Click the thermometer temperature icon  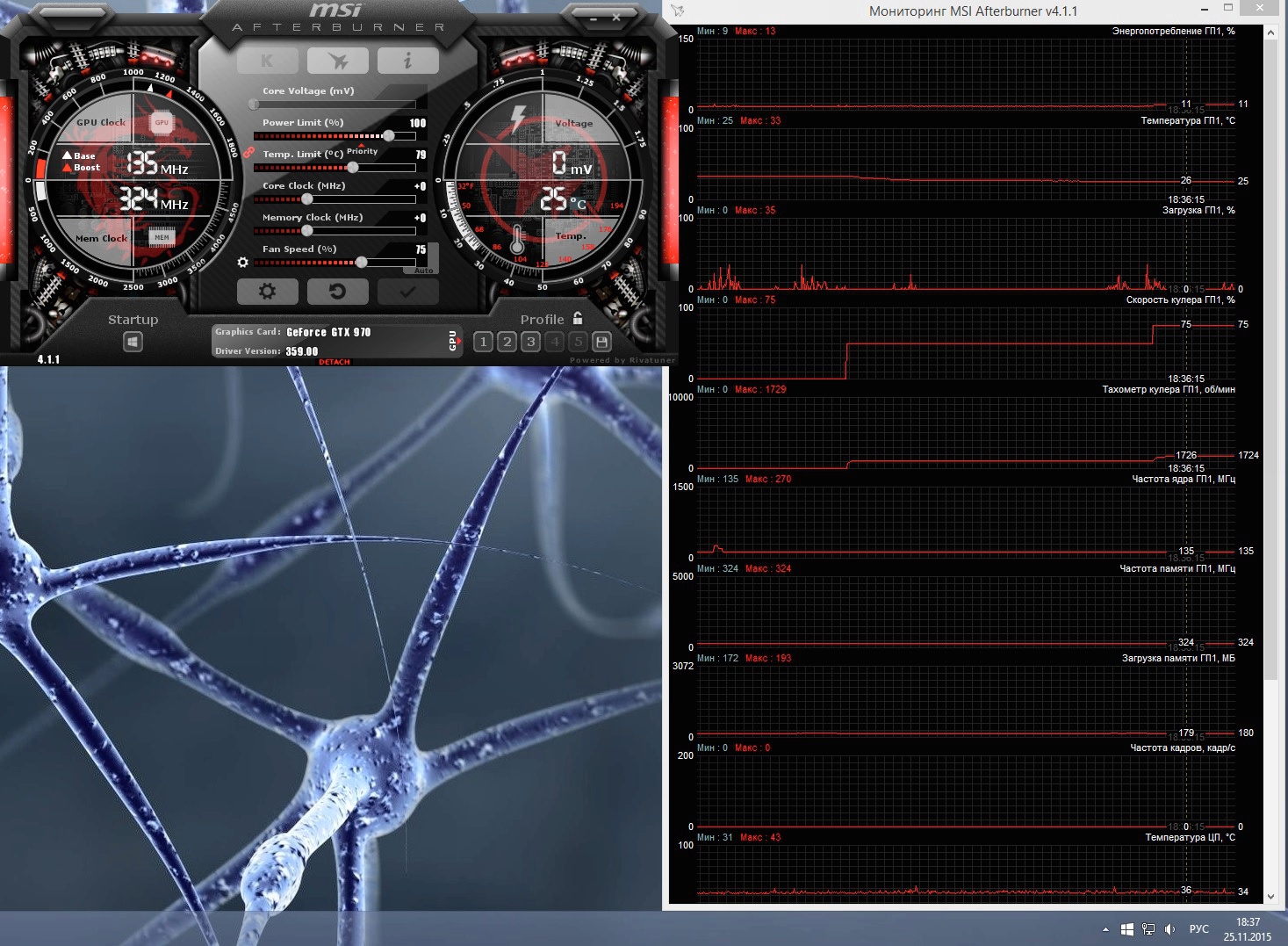pos(517,239)
